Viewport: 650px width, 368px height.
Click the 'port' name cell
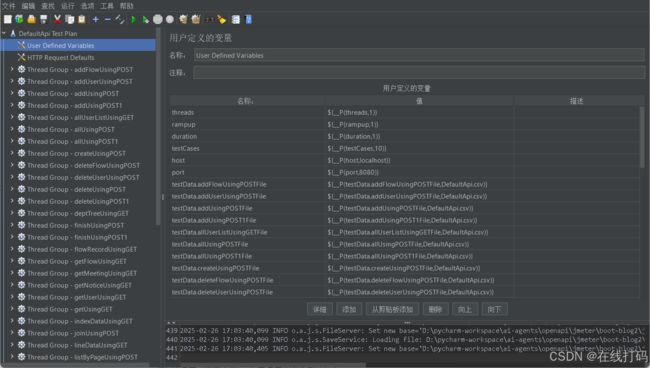[247, 172]
